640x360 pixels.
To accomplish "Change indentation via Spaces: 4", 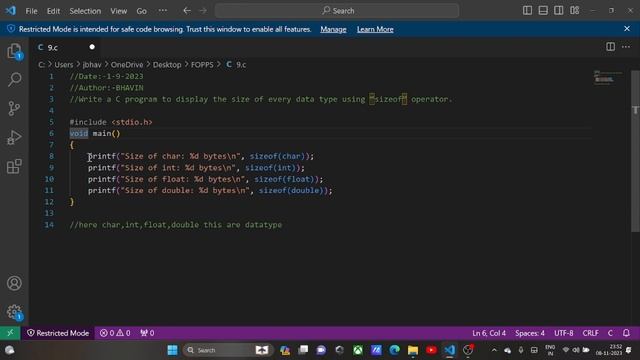I will click(530, 333).
